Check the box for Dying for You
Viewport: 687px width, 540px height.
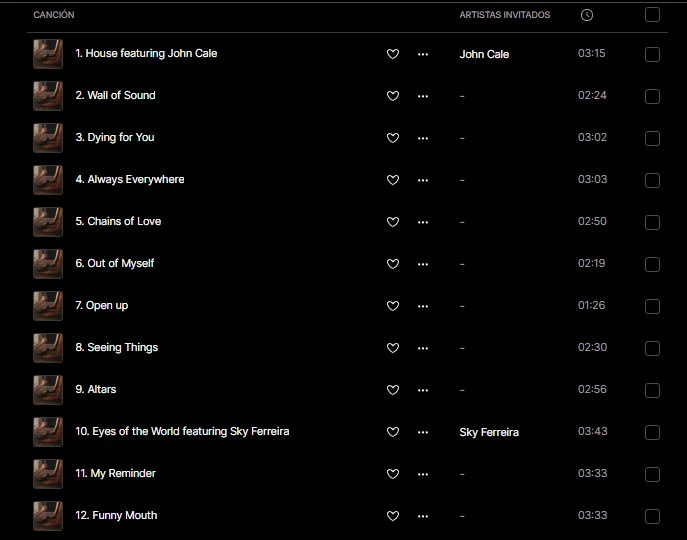(653, 138)
